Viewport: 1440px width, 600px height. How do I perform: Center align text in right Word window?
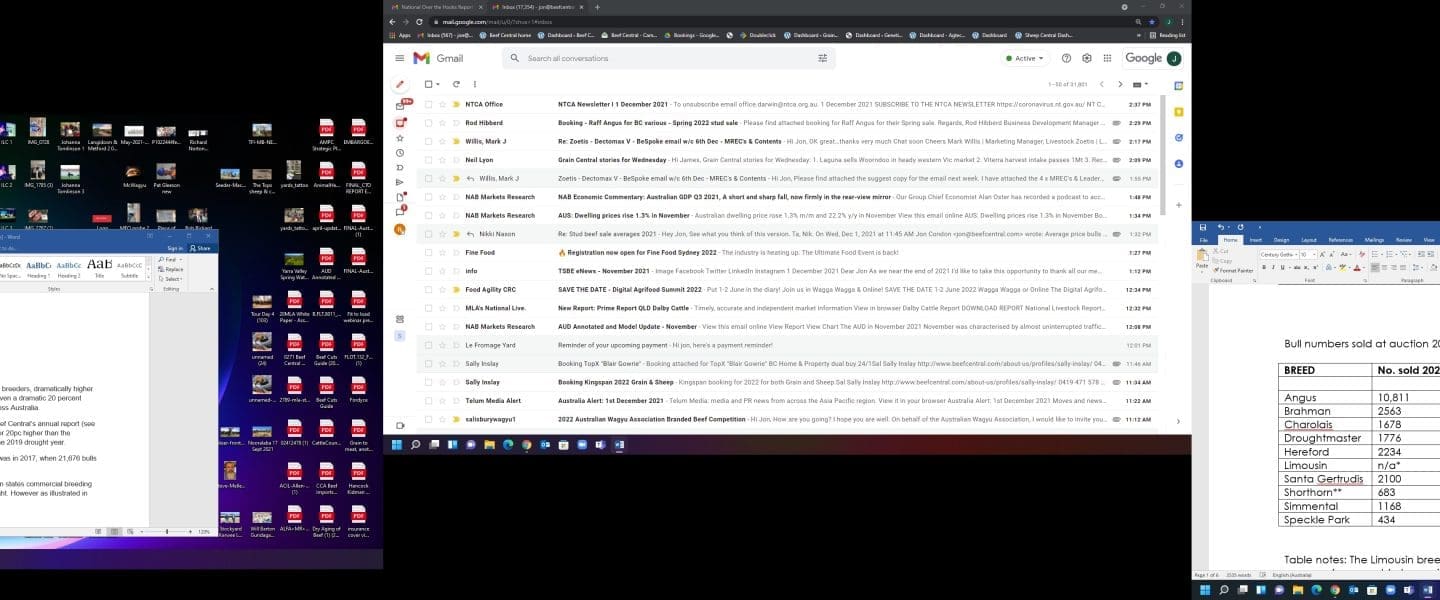1386,267
